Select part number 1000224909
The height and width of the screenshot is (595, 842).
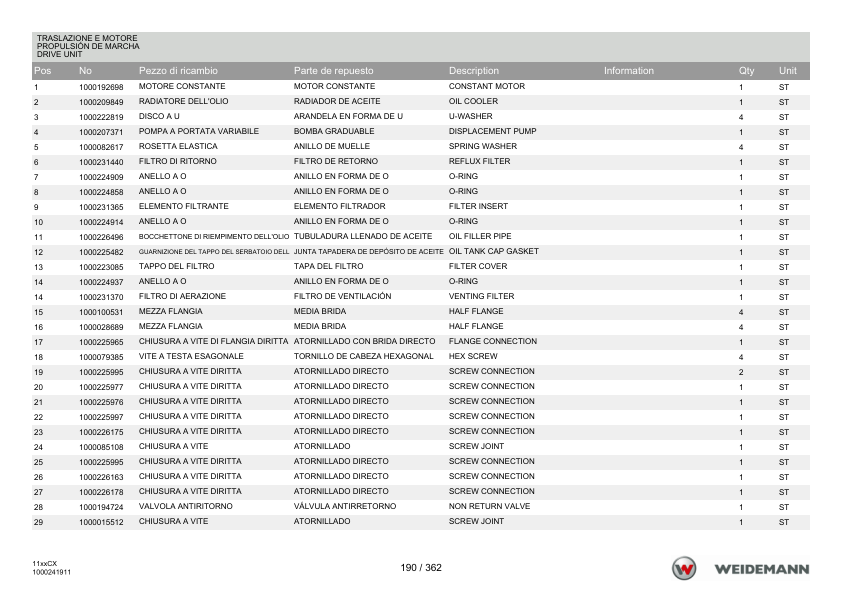click(101, 177)
